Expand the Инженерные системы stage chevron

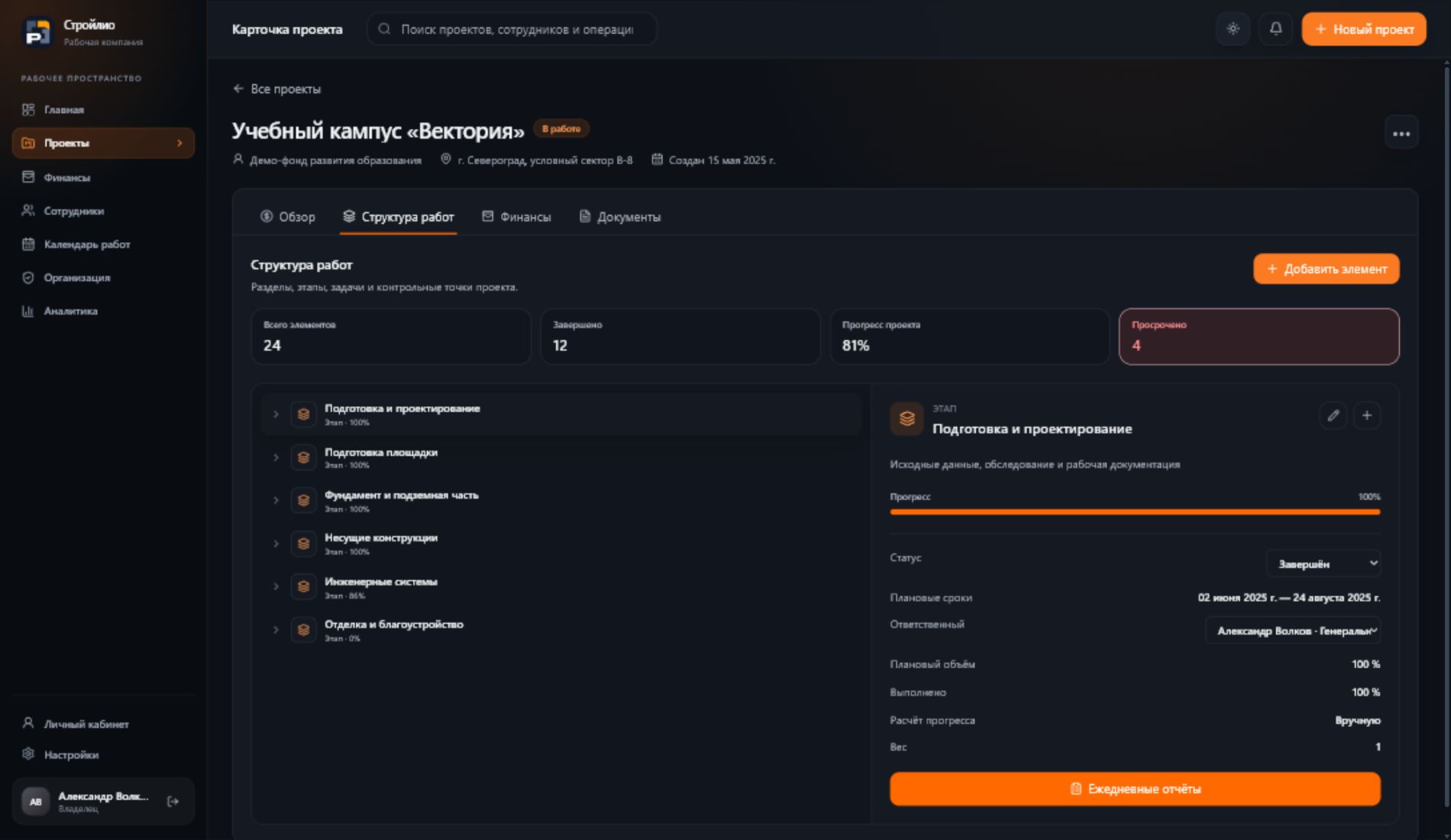coord(276,586)
